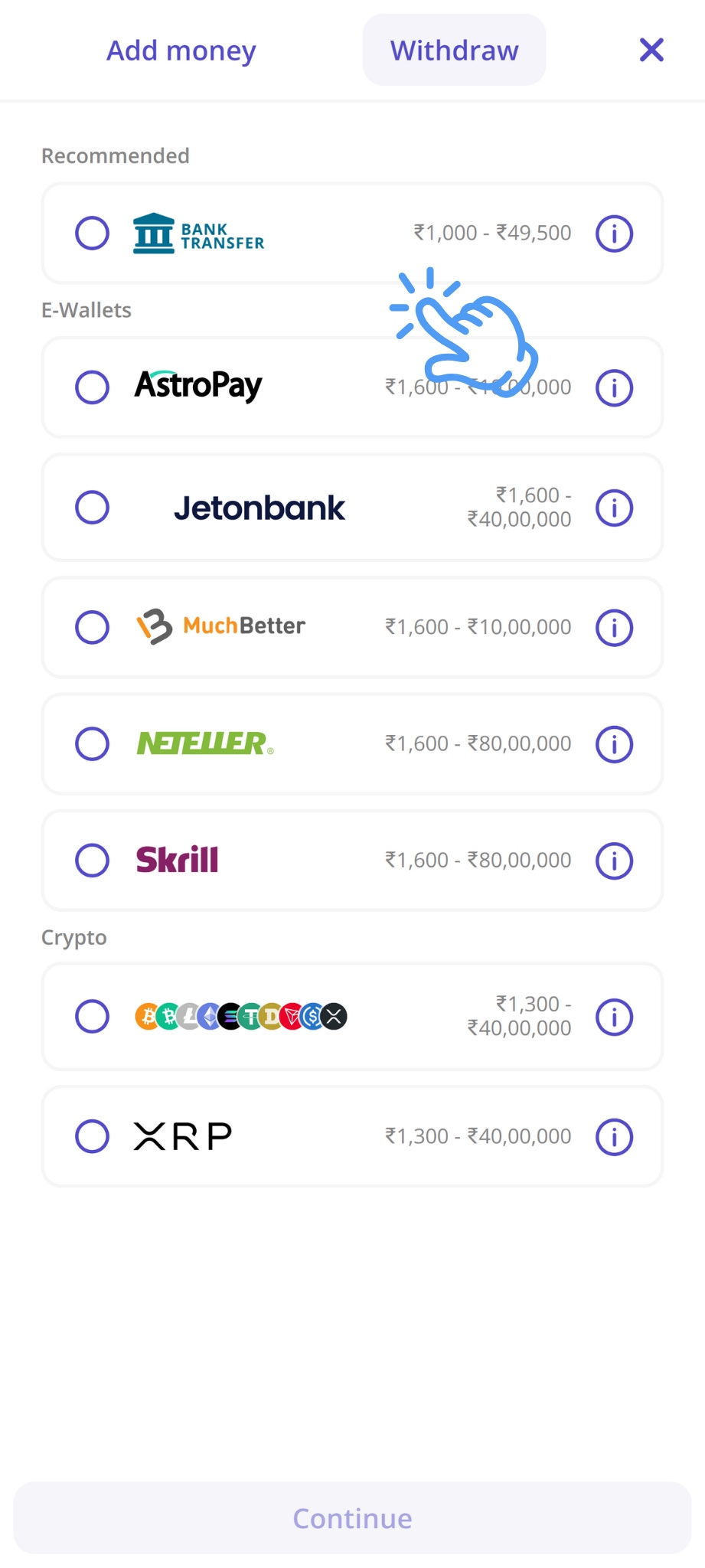Open Neteller info icon
Screen dimensions: 705x1568
[x=614, y=744]
